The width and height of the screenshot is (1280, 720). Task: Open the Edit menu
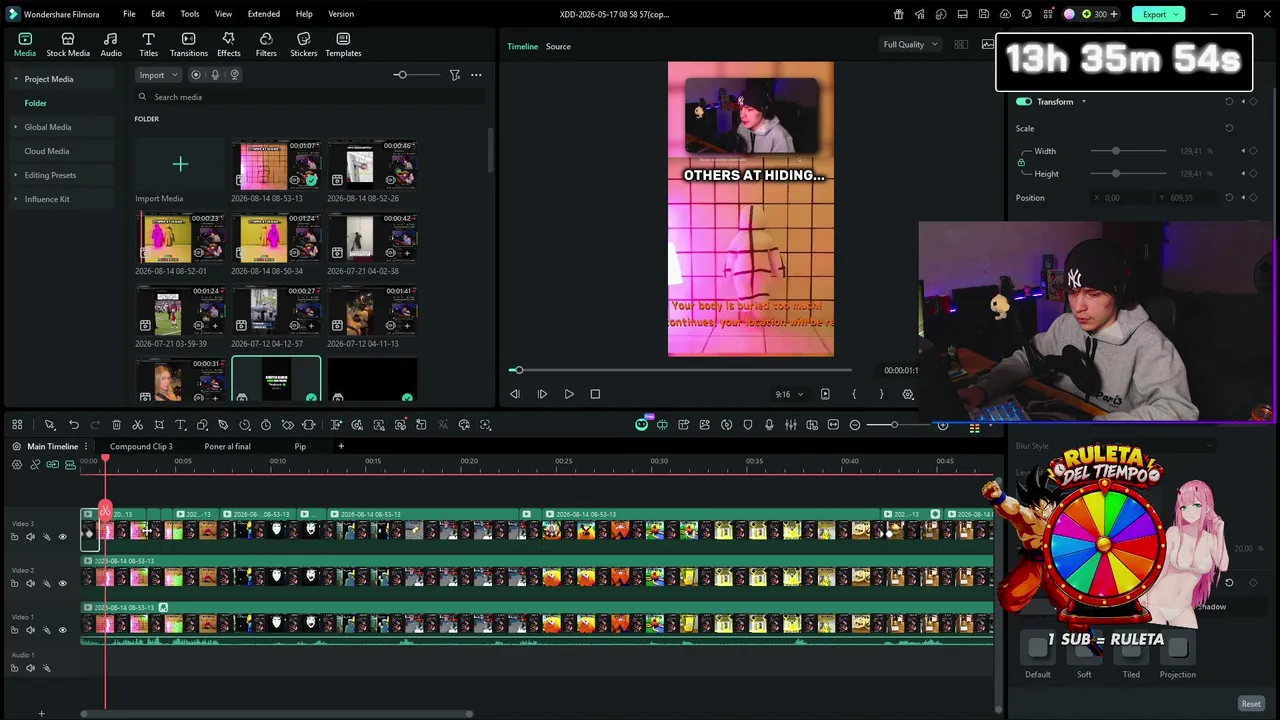click(x=158, y=14)
